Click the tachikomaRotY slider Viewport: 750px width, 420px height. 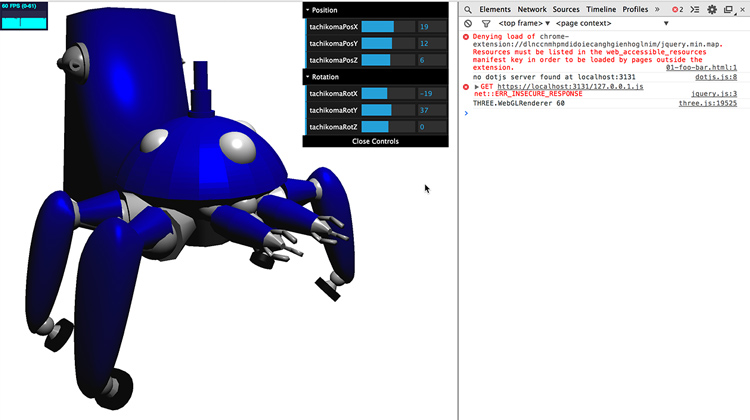(388, 111)
